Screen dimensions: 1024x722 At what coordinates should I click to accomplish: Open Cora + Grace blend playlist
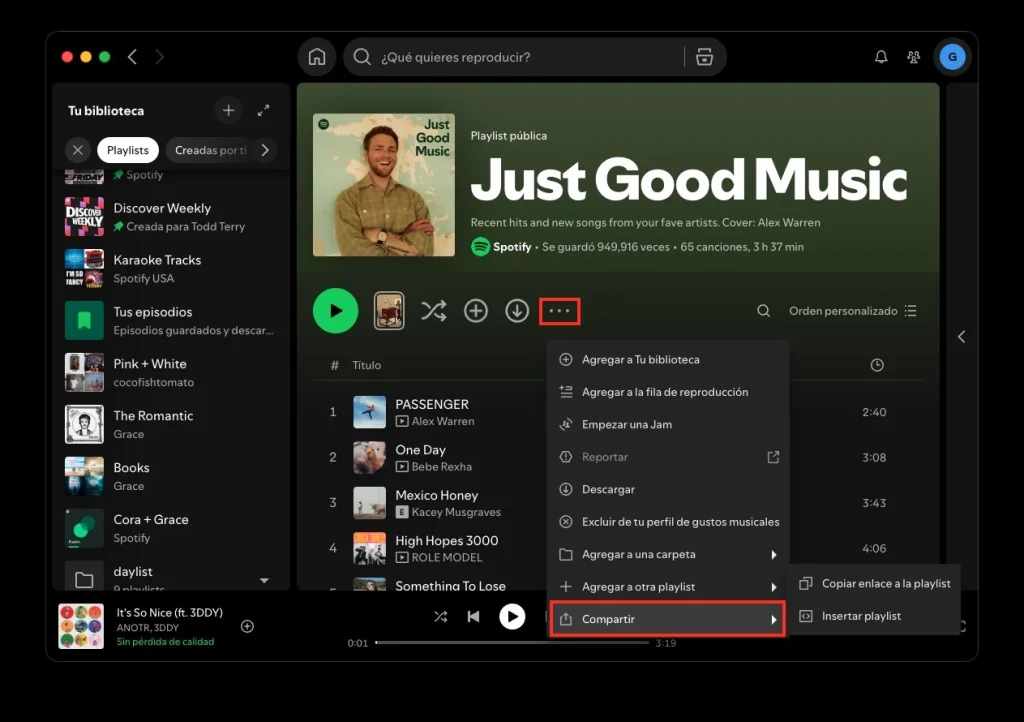[171, 528]
